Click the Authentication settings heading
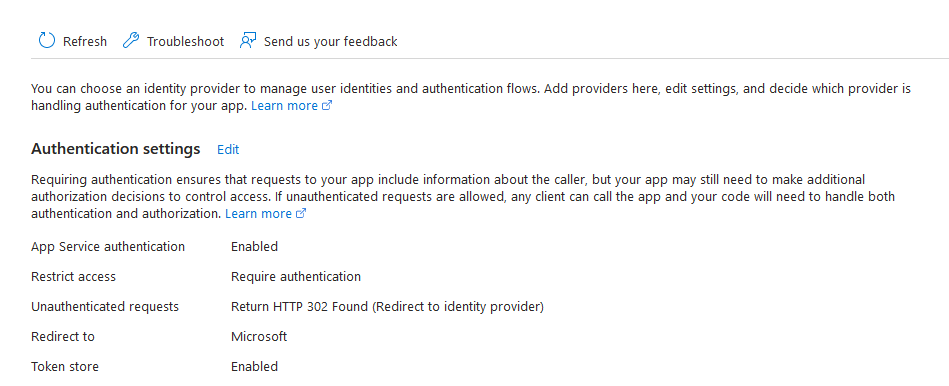This screenshot has height=386, width=949. 116,149
